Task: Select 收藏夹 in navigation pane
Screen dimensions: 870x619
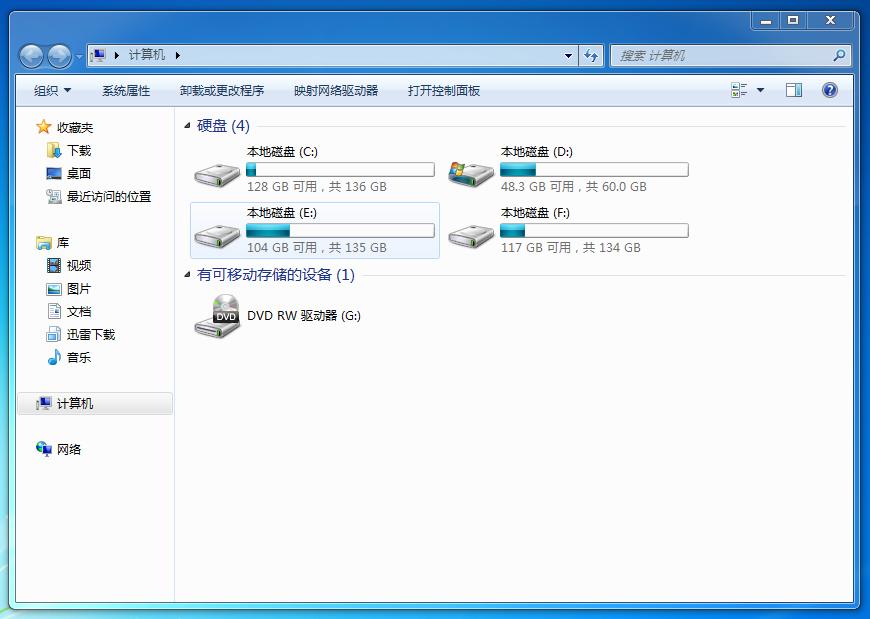Action: [x=75, y=128]
